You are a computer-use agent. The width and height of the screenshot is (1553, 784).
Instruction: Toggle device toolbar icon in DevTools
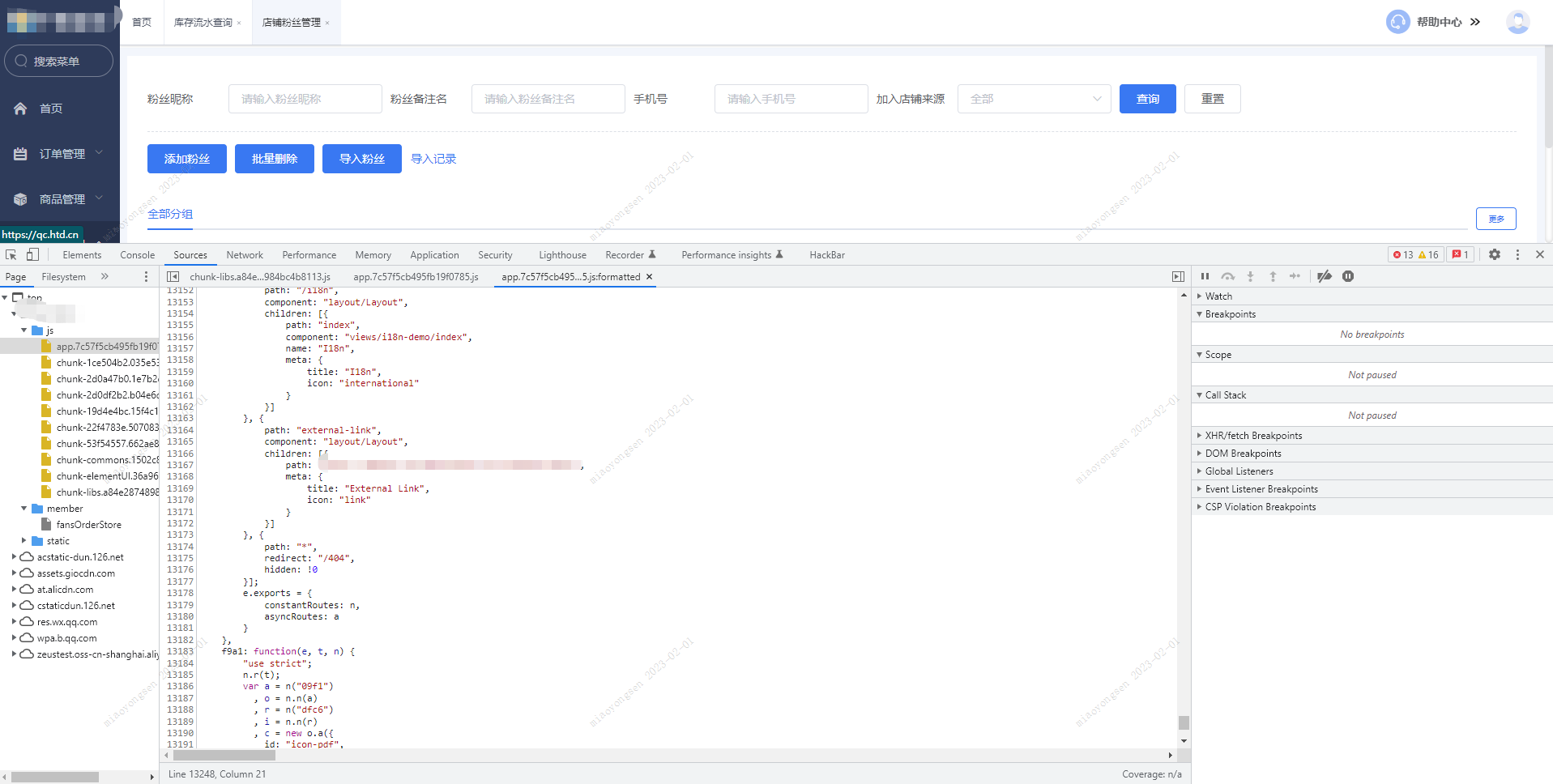pos(32,254)
